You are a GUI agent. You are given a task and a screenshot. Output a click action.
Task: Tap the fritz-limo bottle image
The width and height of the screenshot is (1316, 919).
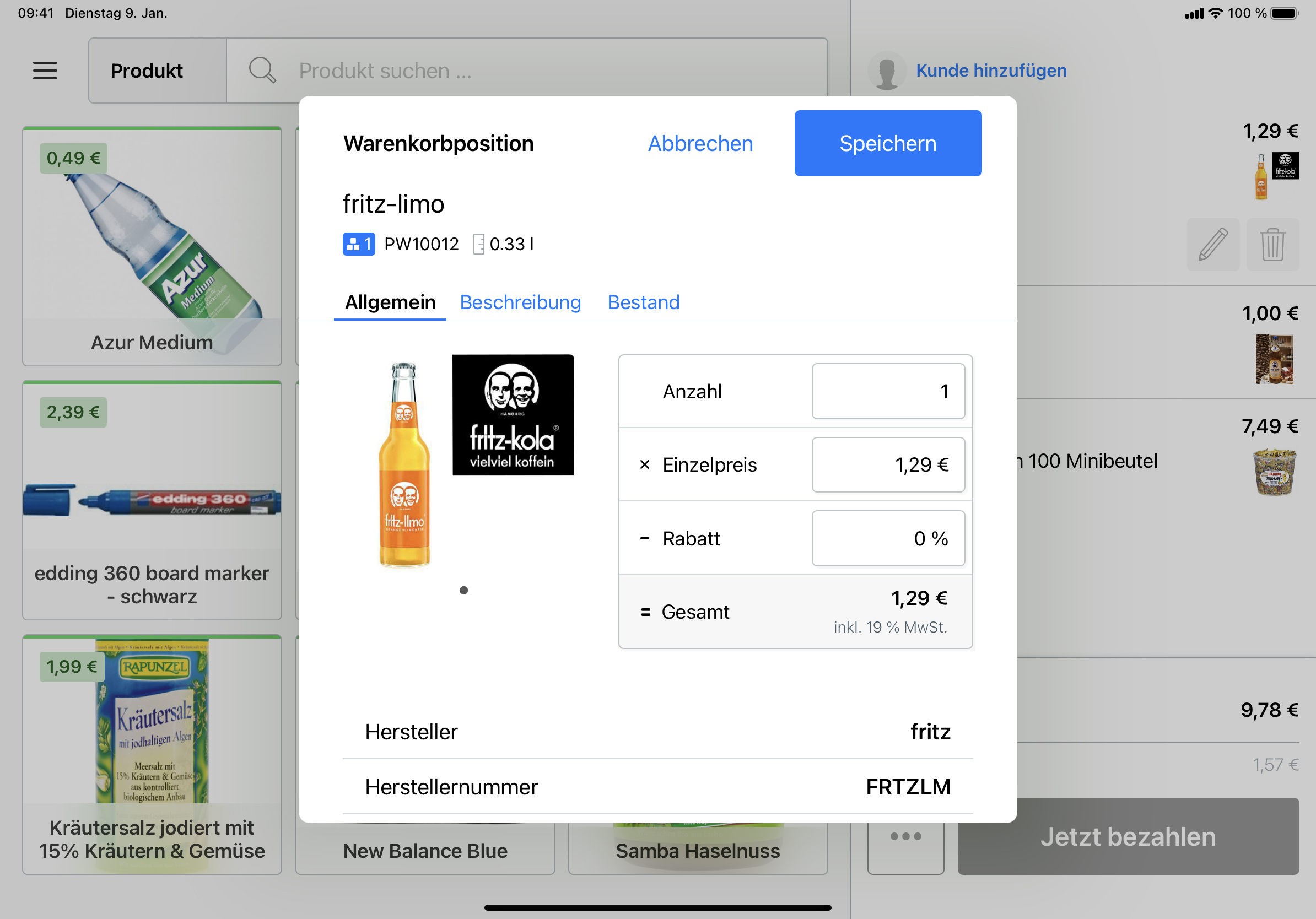tap(404, 464)
